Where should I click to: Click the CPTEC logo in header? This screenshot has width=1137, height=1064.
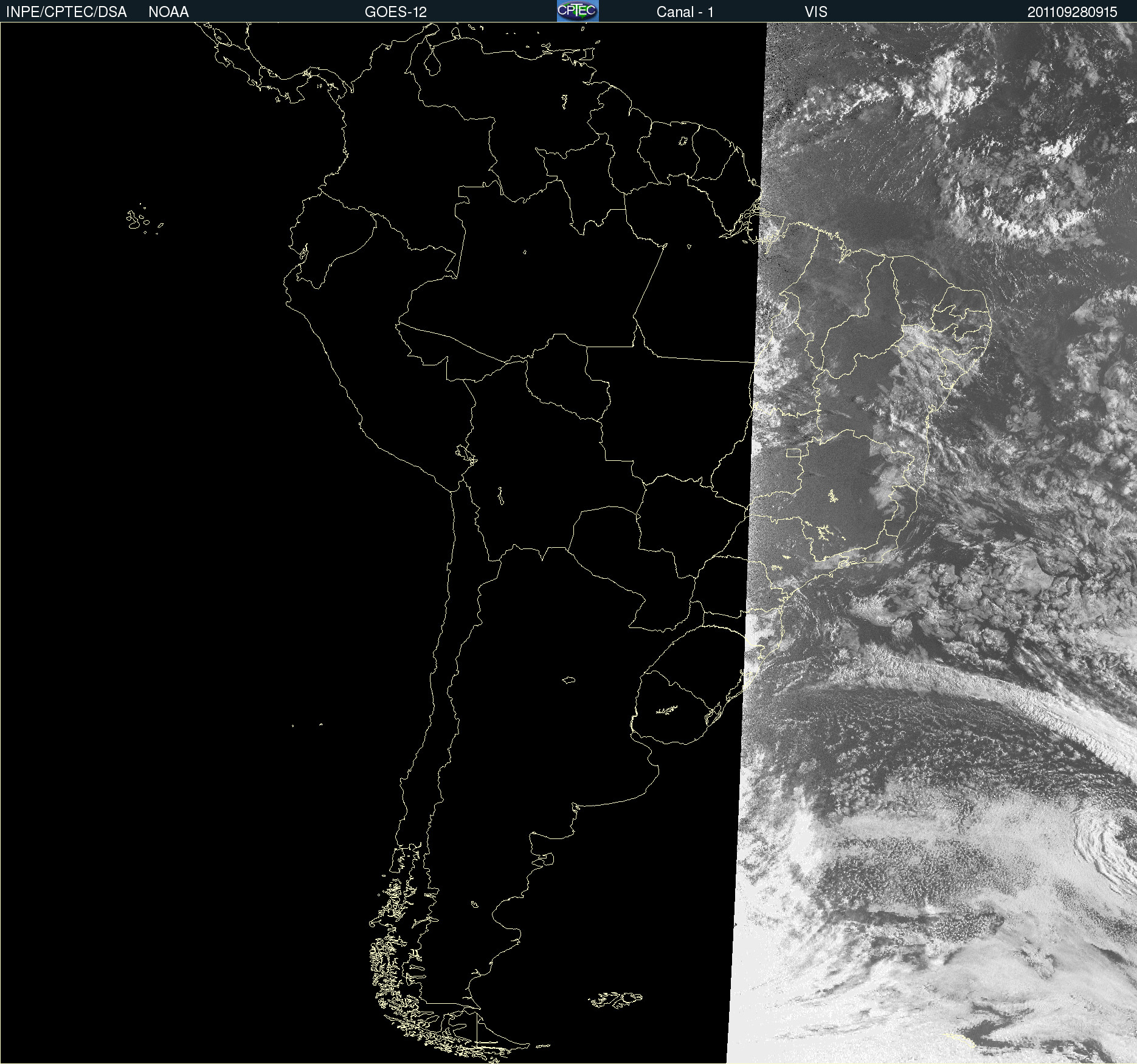(x=578, y=11)
